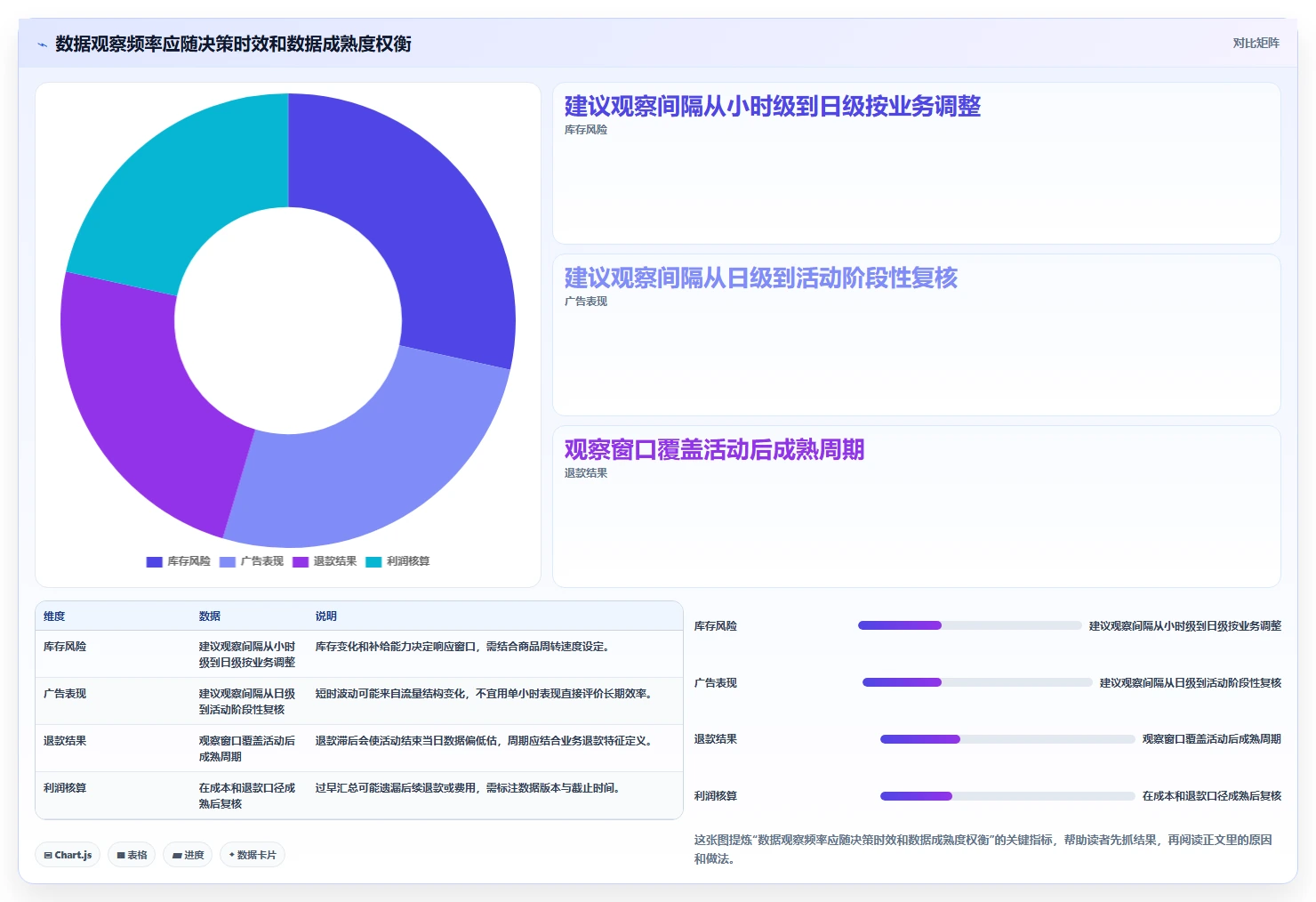Open card 观察窗口覆盖活动后成熟周期
The width and height of the screenshot is (1316, 902).
pyautogui.click(x=917, y=507)
